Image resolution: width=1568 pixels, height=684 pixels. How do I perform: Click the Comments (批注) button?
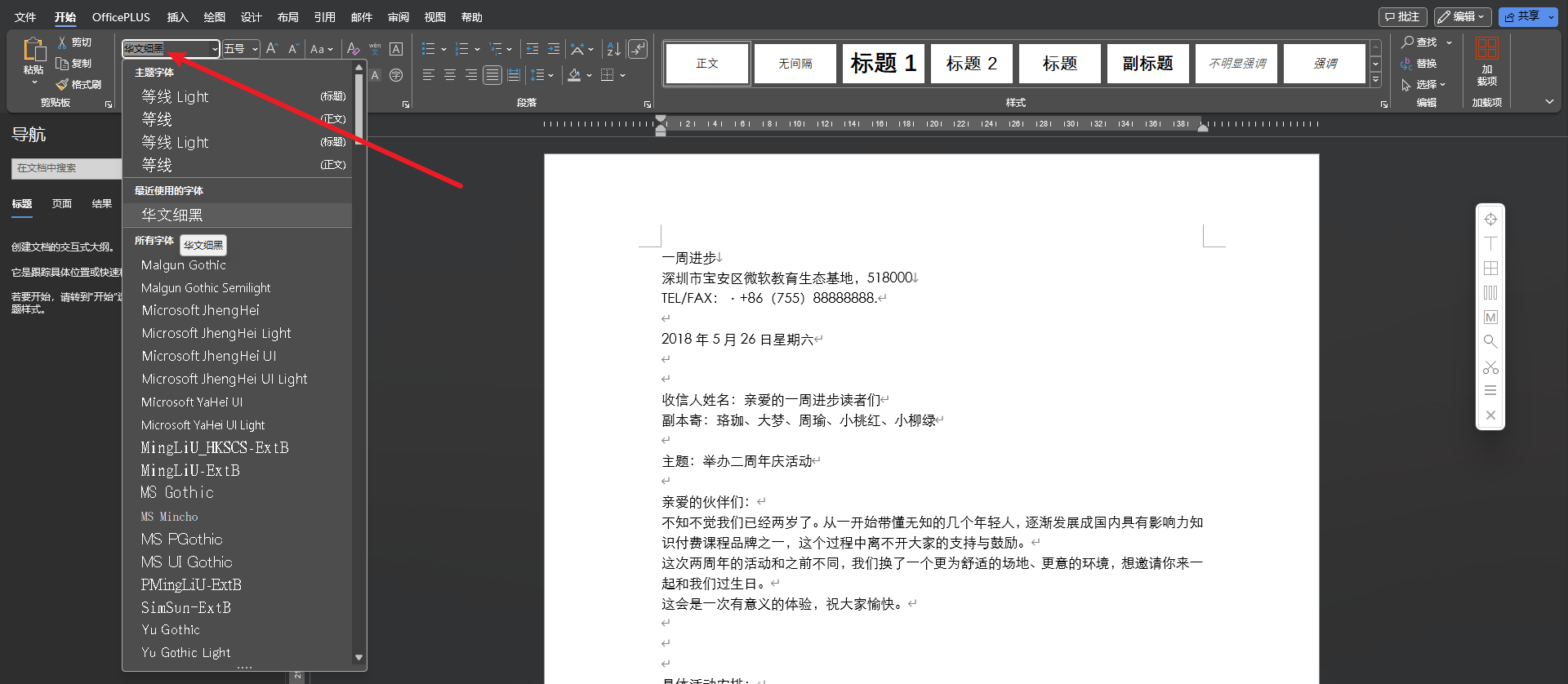coord(1402,16)
